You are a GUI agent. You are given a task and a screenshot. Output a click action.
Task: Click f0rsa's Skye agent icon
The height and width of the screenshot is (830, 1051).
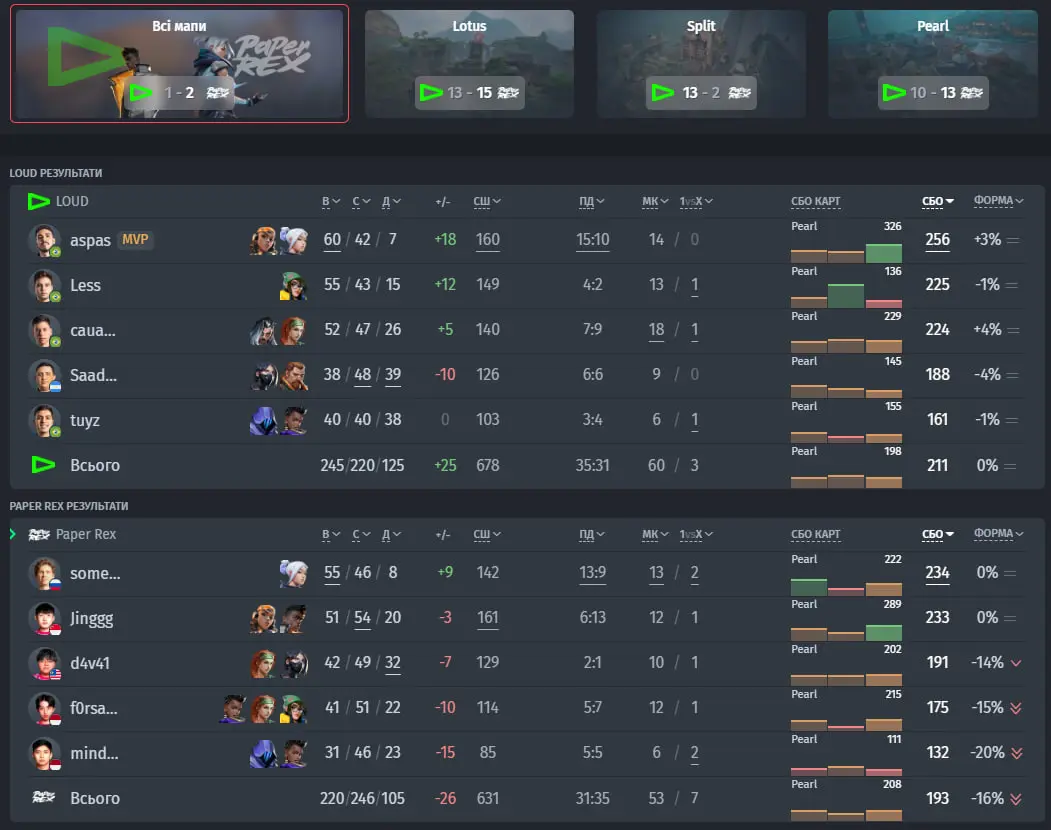(x=263, y=707)
